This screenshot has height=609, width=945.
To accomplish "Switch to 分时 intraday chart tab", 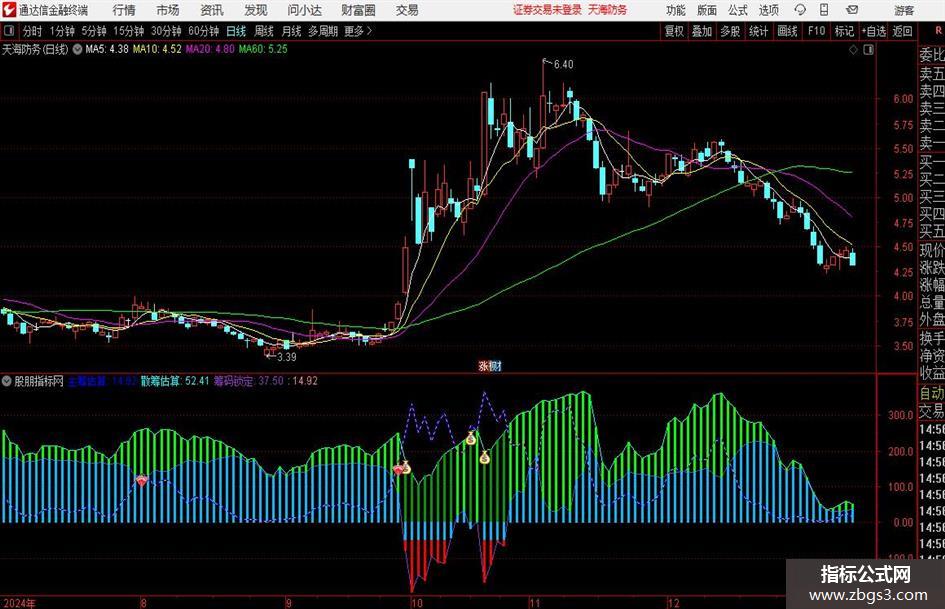I will coord(33,31).
